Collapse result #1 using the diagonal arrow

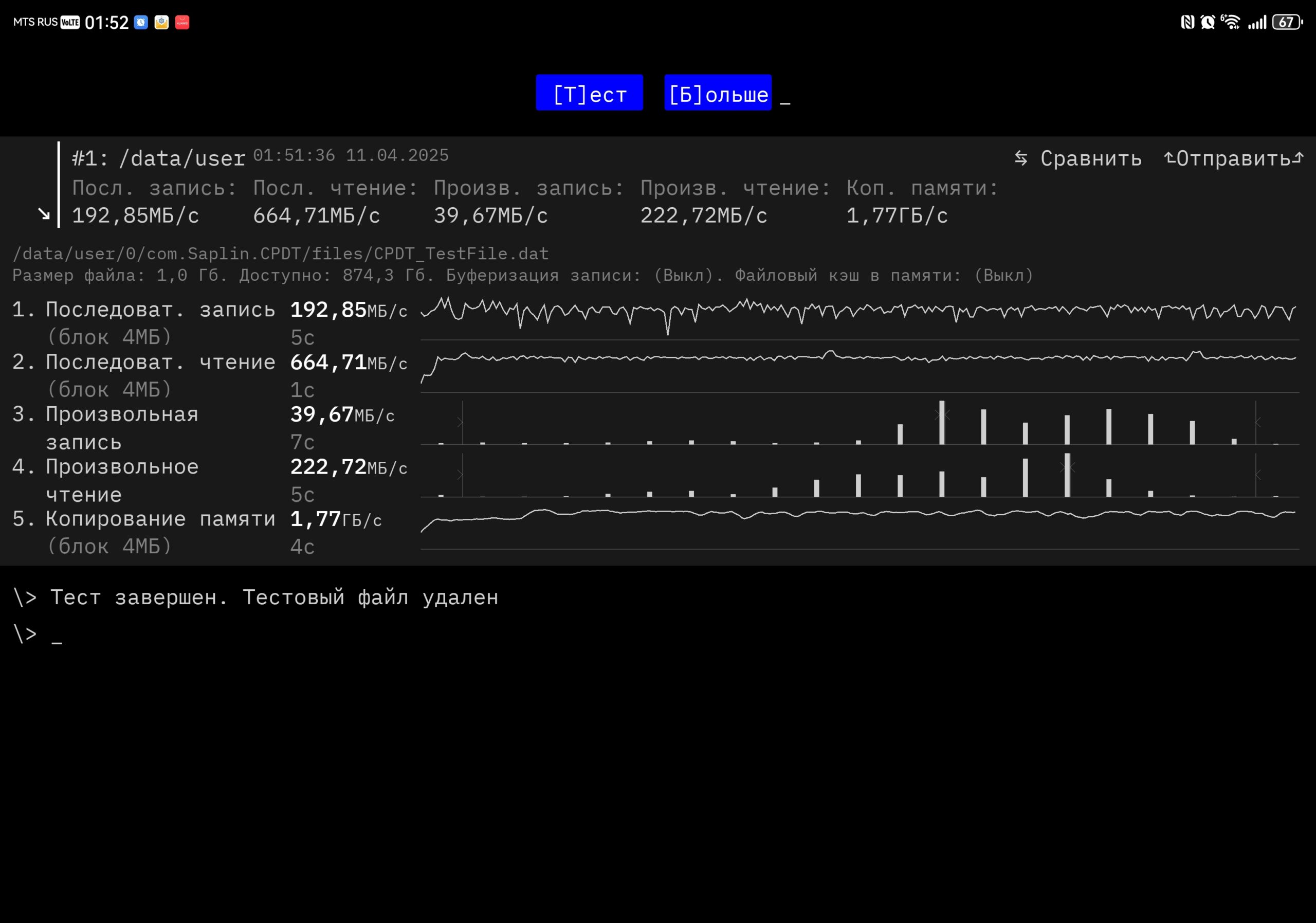click(x=44, y=214)
